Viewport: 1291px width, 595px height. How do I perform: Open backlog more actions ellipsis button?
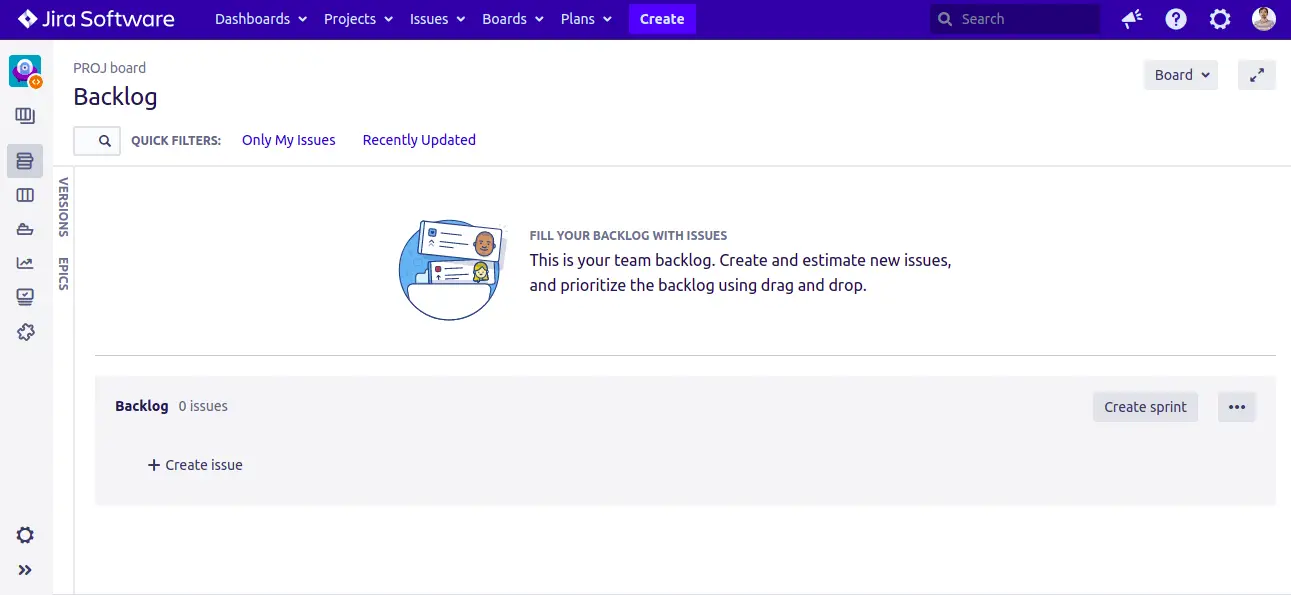[x=1237, y=407]
